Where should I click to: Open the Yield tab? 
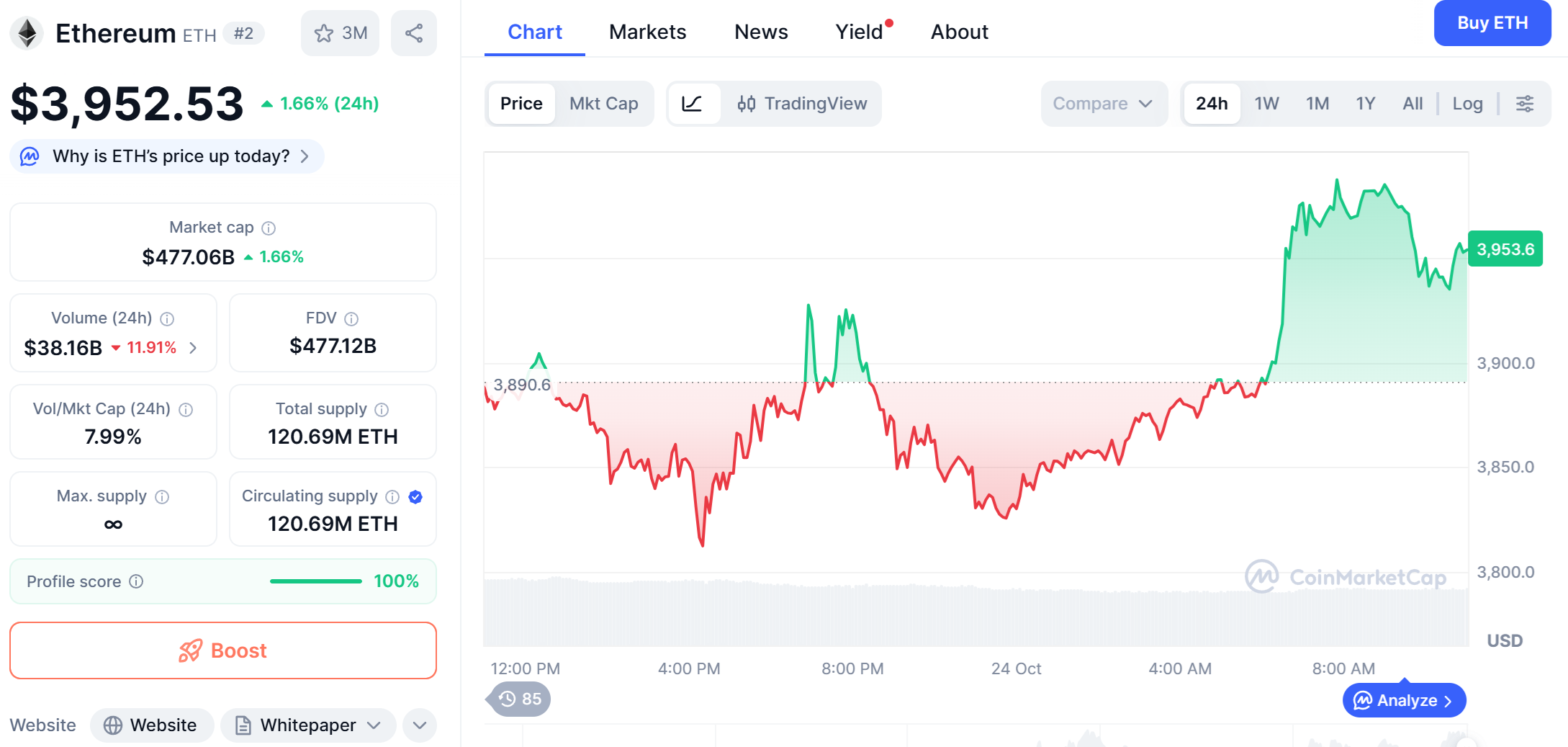point(859,32)
